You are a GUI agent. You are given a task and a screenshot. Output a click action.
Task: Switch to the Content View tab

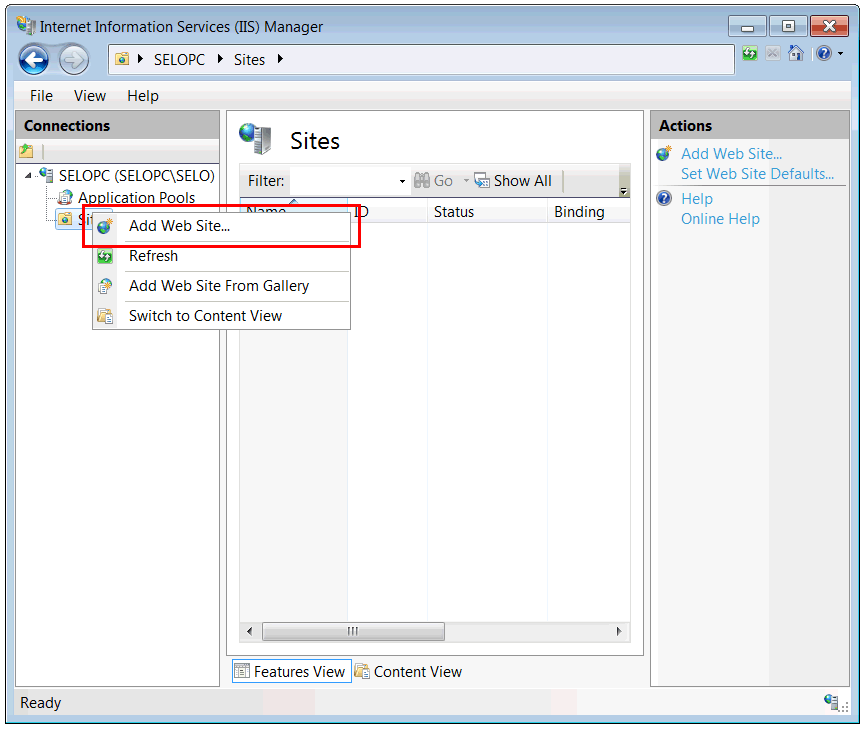pos(409,672)
